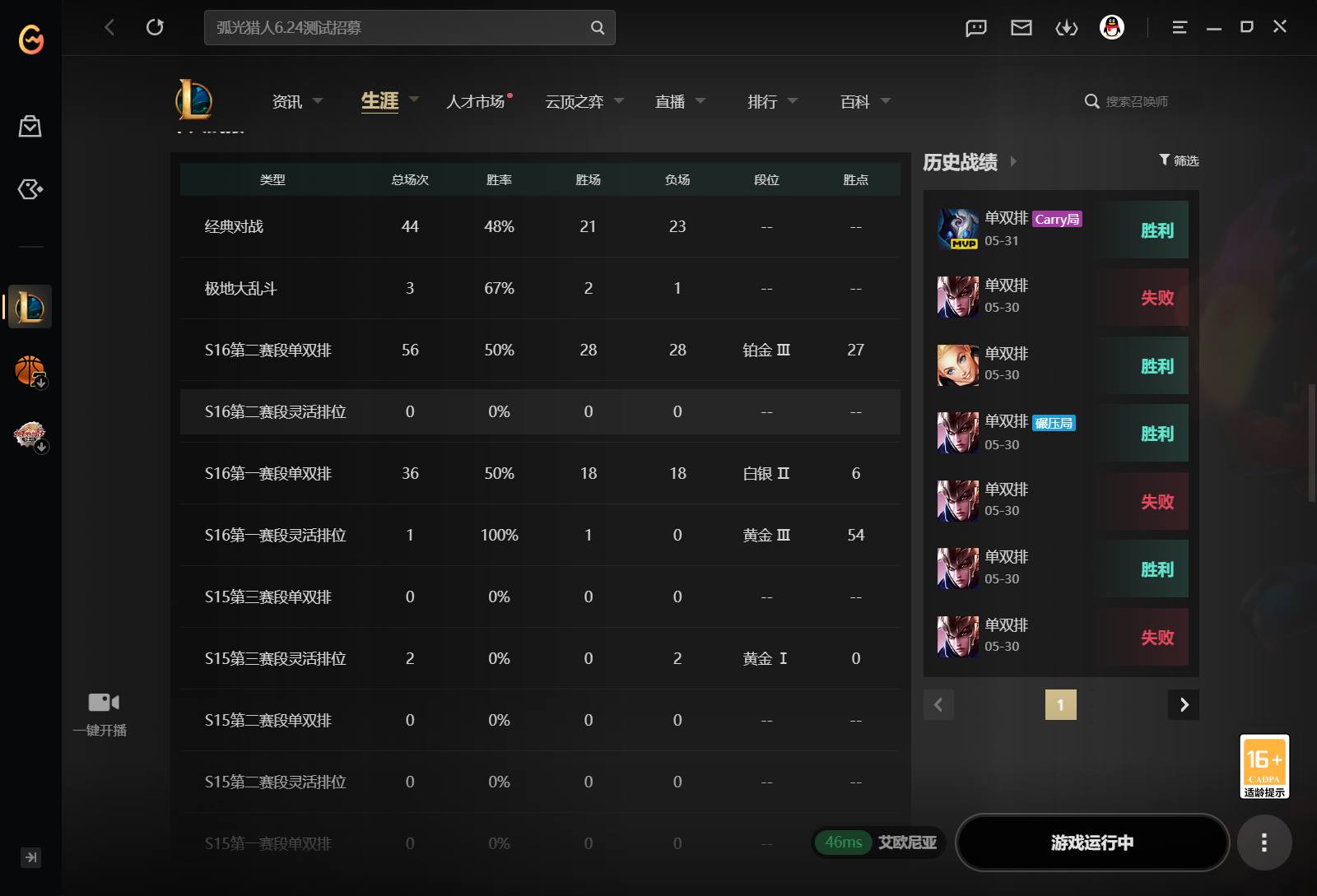Select the S15第三赛段灵活排位 row
Viewport: 1317px width, 896px height.
[540, 658]
